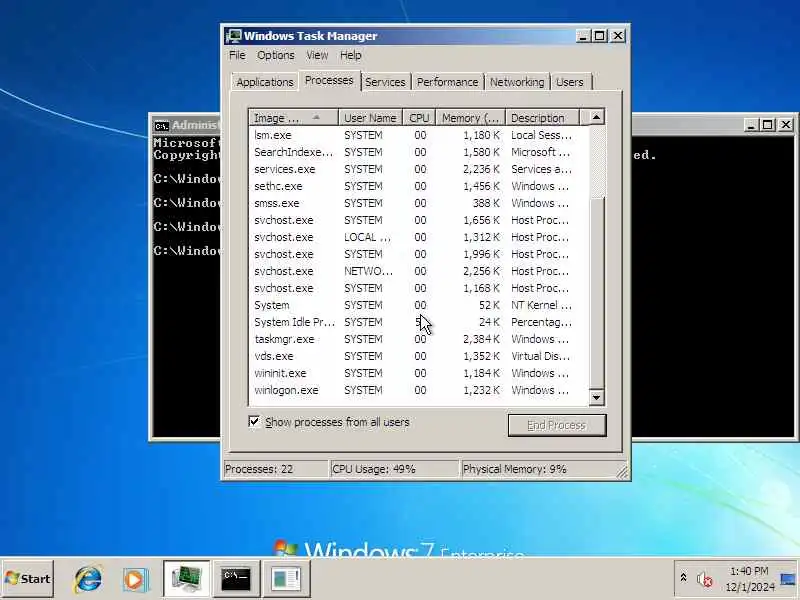Click the End Process button
Image resolution: width=800 pixels, height=600 pixels.
(557, 425)
